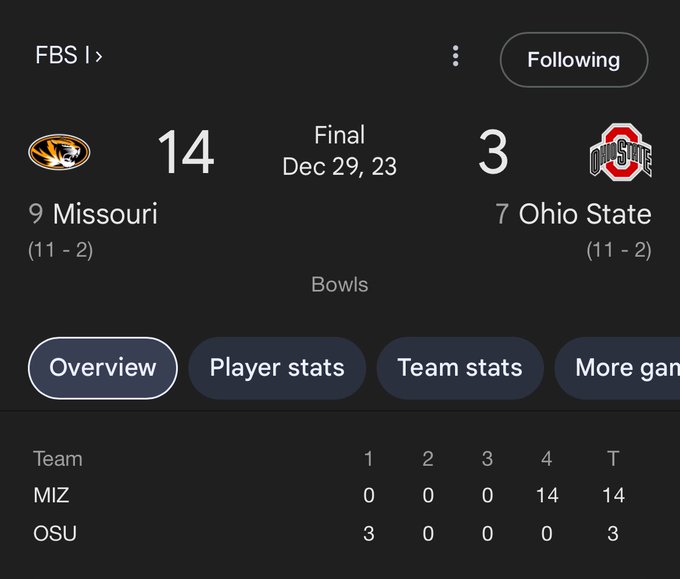Select the OSU row in scoreboard
The image size is (680, 579).
[330, 533]
